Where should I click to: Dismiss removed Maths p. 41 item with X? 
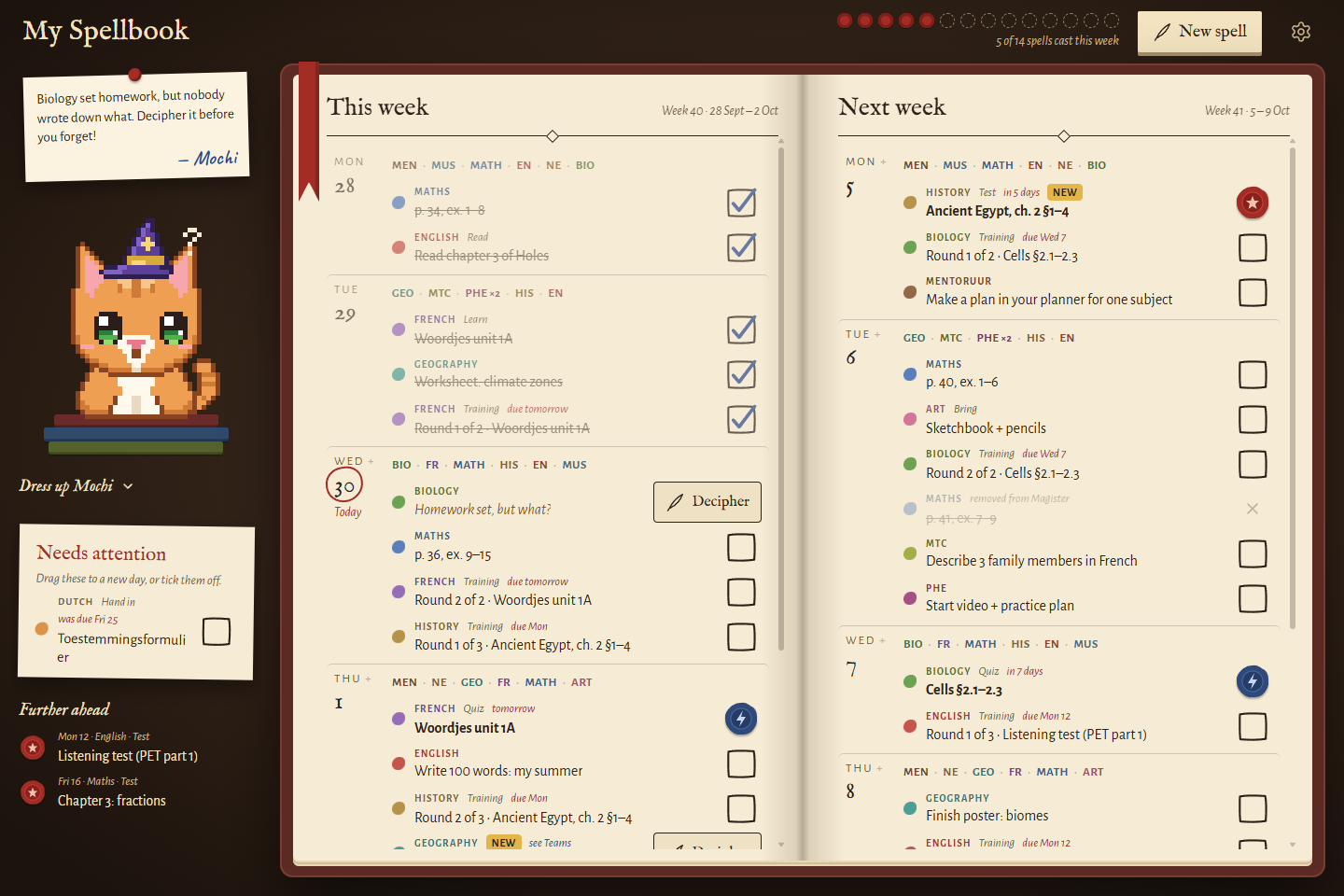[1253, 509]
